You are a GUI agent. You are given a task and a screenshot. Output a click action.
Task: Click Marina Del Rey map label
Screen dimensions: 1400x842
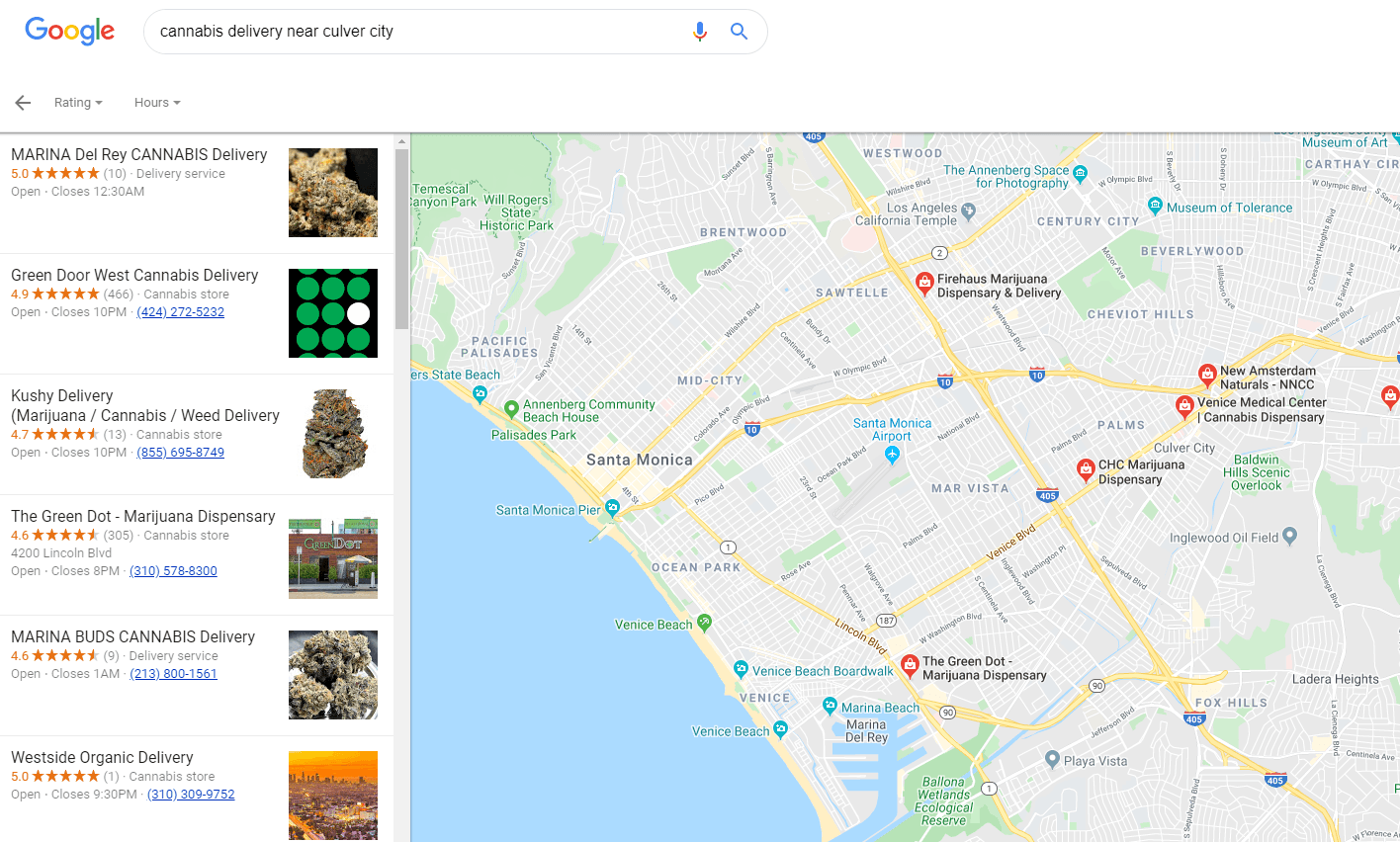[x=867, y=730]
